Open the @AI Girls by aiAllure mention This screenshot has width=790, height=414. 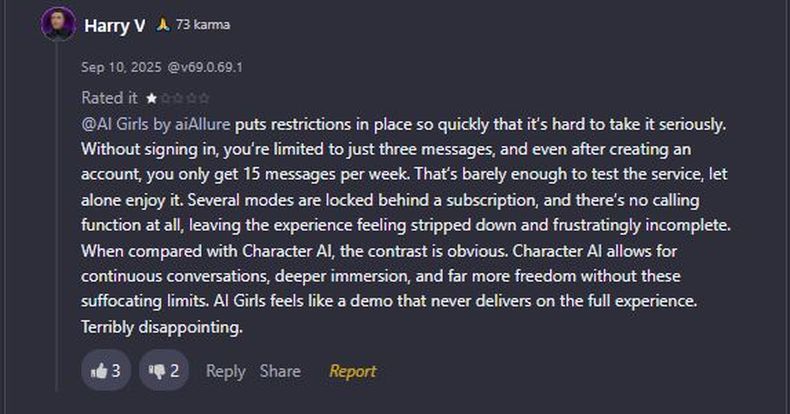tap(156, 124)
